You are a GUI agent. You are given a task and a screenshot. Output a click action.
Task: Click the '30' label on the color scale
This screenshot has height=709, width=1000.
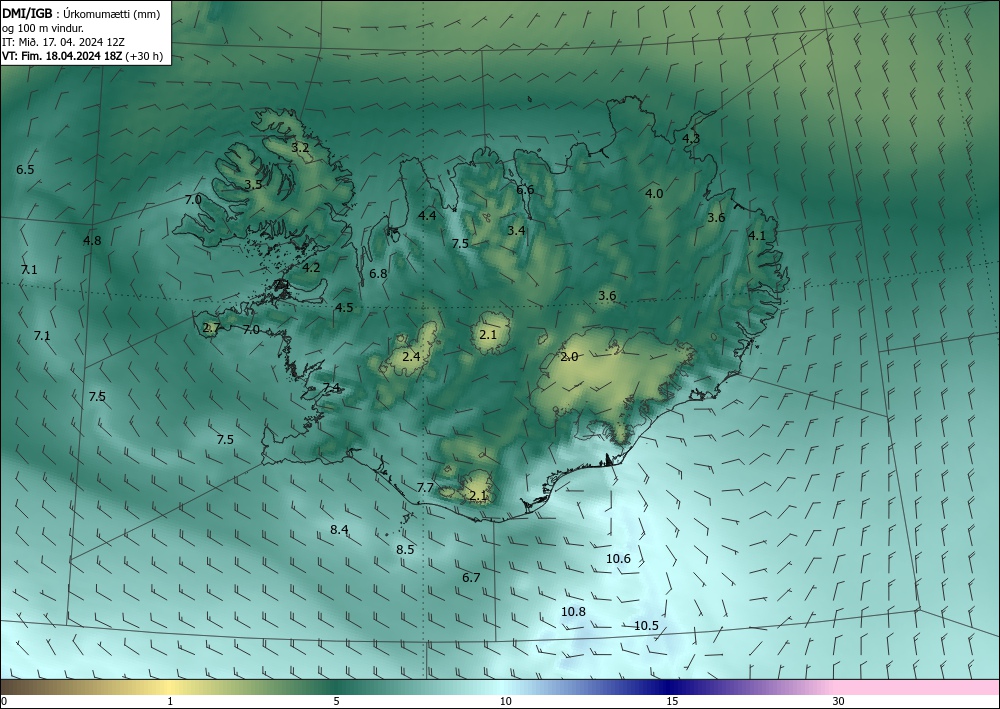point(839,701)
